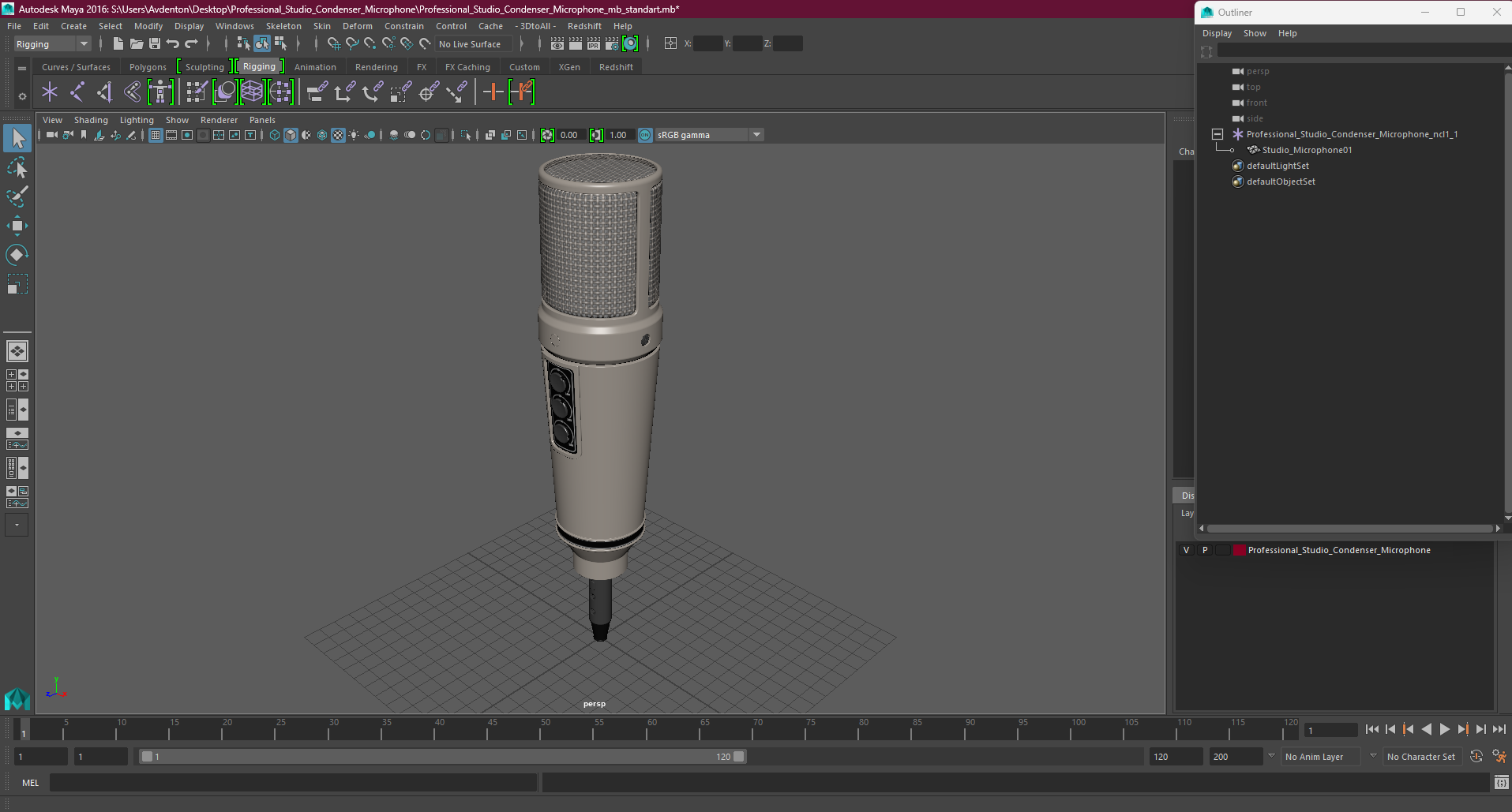Toggle P playback for Professional_Studio_Condenser_Microphone layer

(1205, 550)
